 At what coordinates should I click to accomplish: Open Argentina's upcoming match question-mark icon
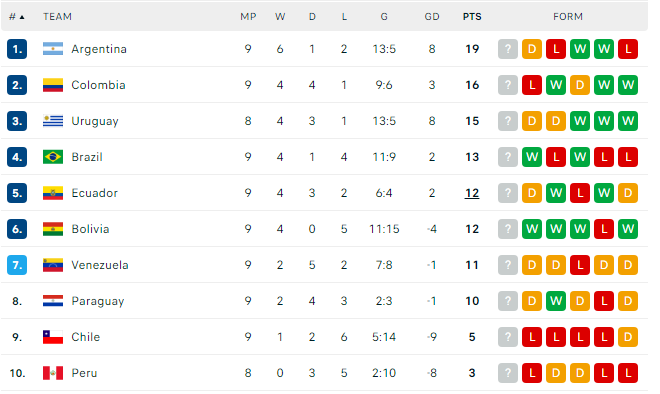coord(508,49)
